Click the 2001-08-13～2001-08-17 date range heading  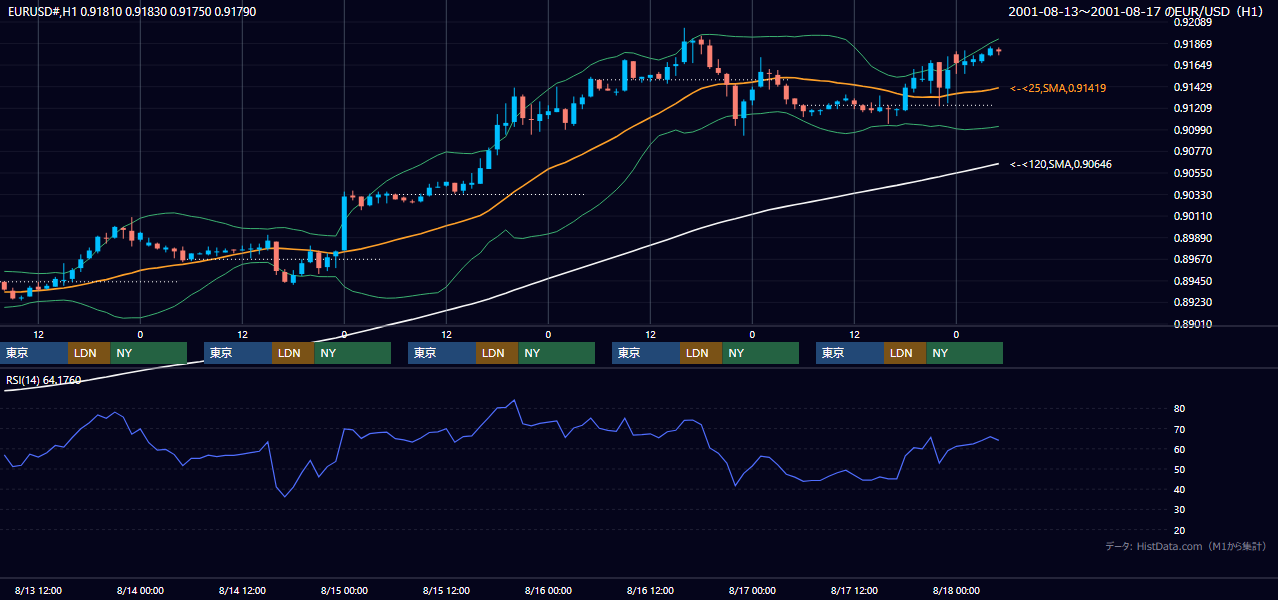(1136, 12)
